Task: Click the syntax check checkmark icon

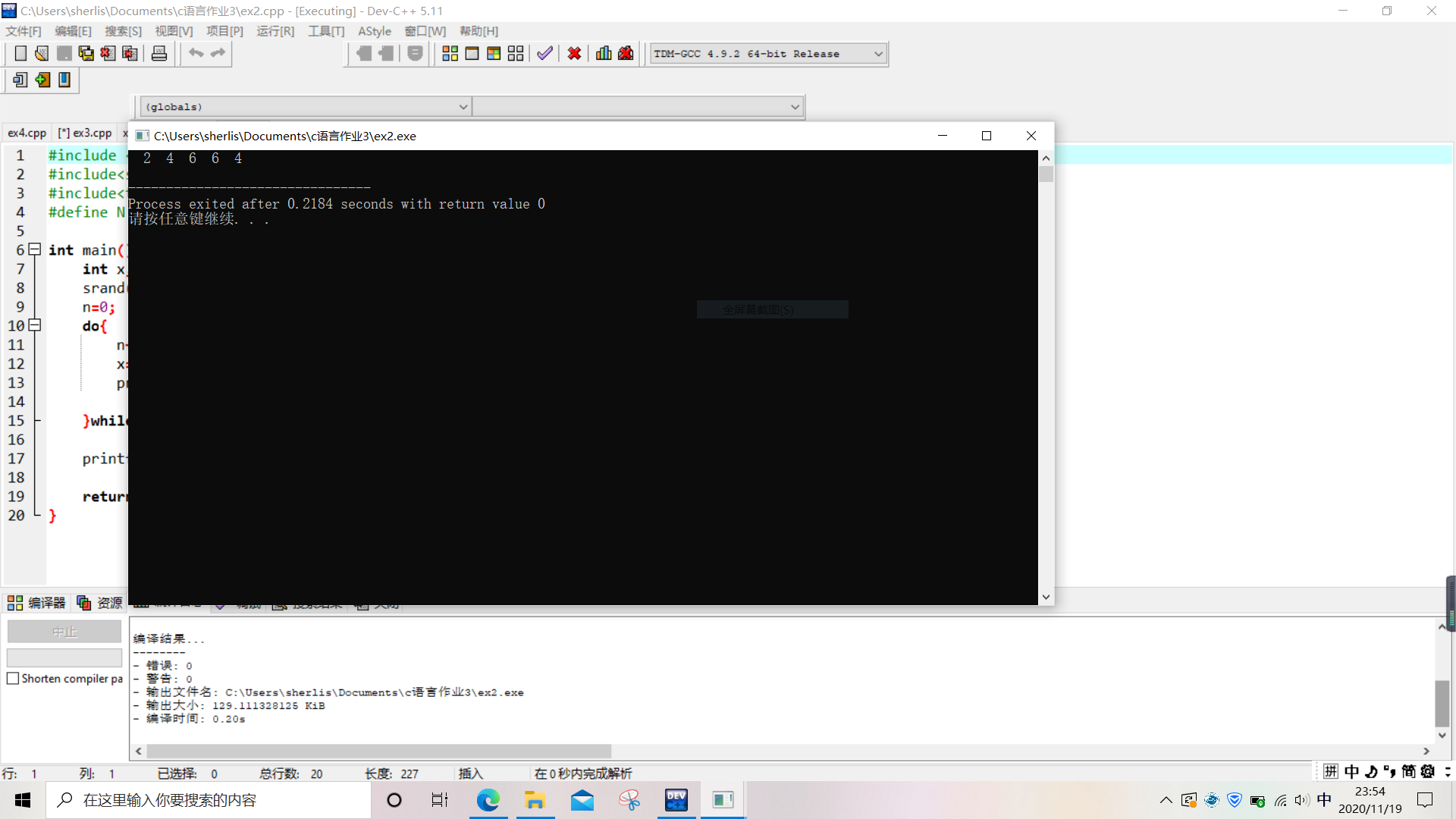Action: click(544, 53)
